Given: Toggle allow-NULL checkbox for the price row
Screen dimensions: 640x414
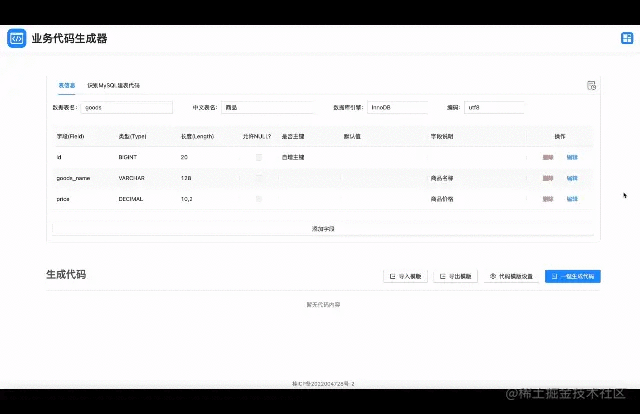Looking at the screenshot, I should [259, 199].
